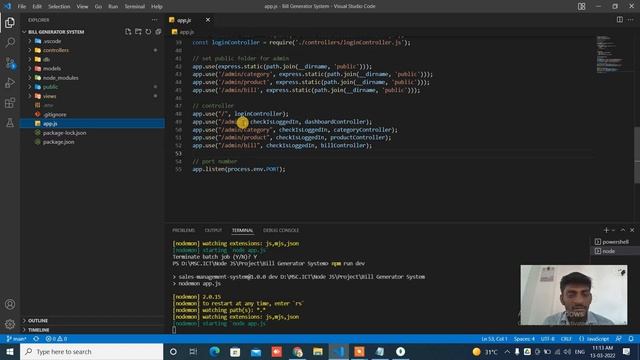This screenshot has height=360, width=640.
Task: Click the editor vertical scrollbar
Action: pyautogui.click(x=637, y=155)
